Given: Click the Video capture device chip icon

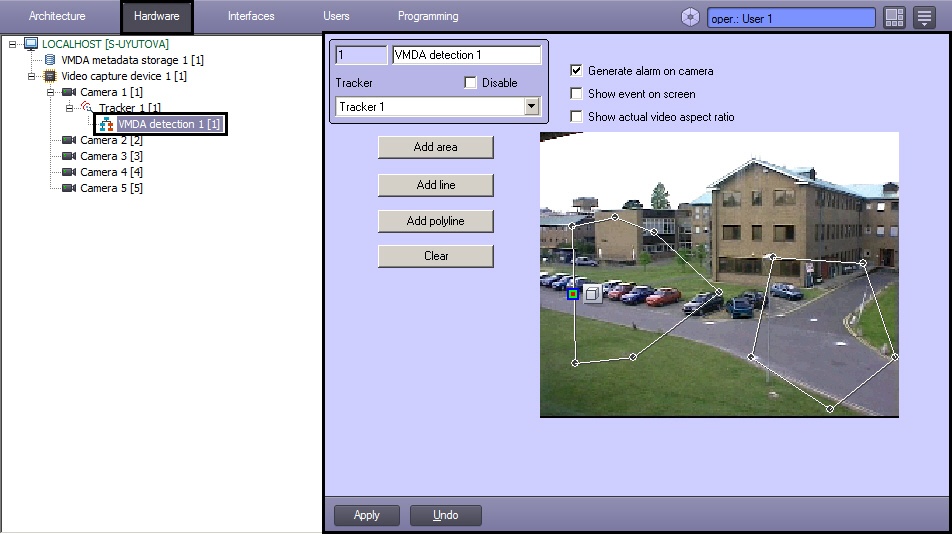Looking at the screenshot, I should (x=51, y=76).
